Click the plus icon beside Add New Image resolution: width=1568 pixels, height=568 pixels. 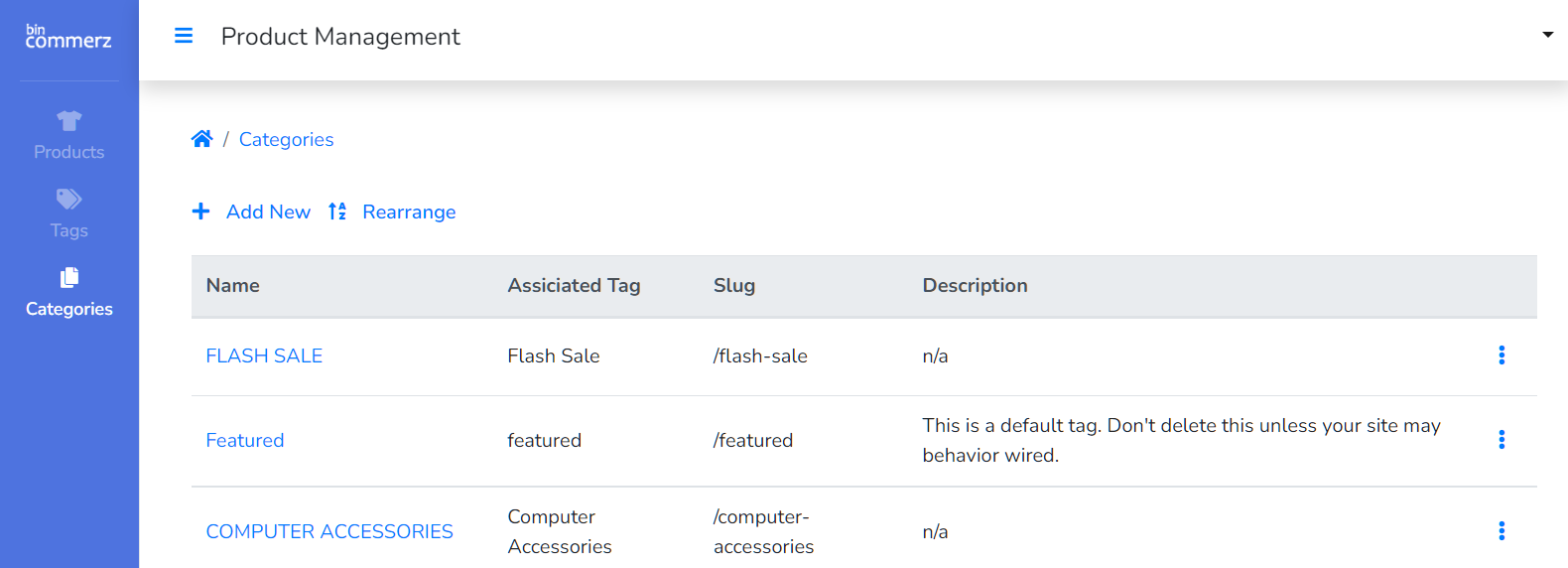[x=200, y=212]
